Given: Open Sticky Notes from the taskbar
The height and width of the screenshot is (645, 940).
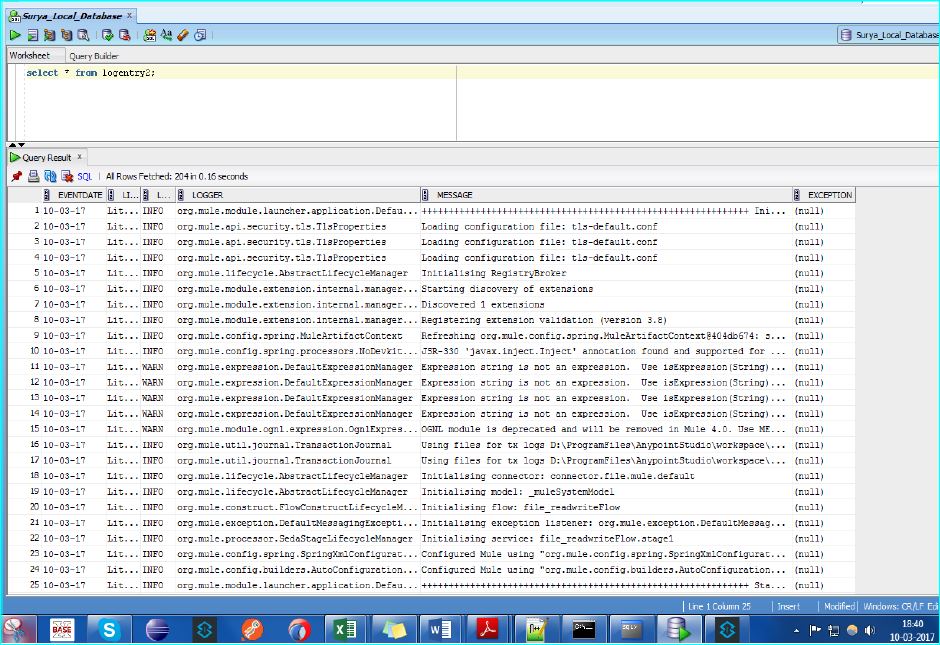Looking at the screenshot, I should [393, 629].
